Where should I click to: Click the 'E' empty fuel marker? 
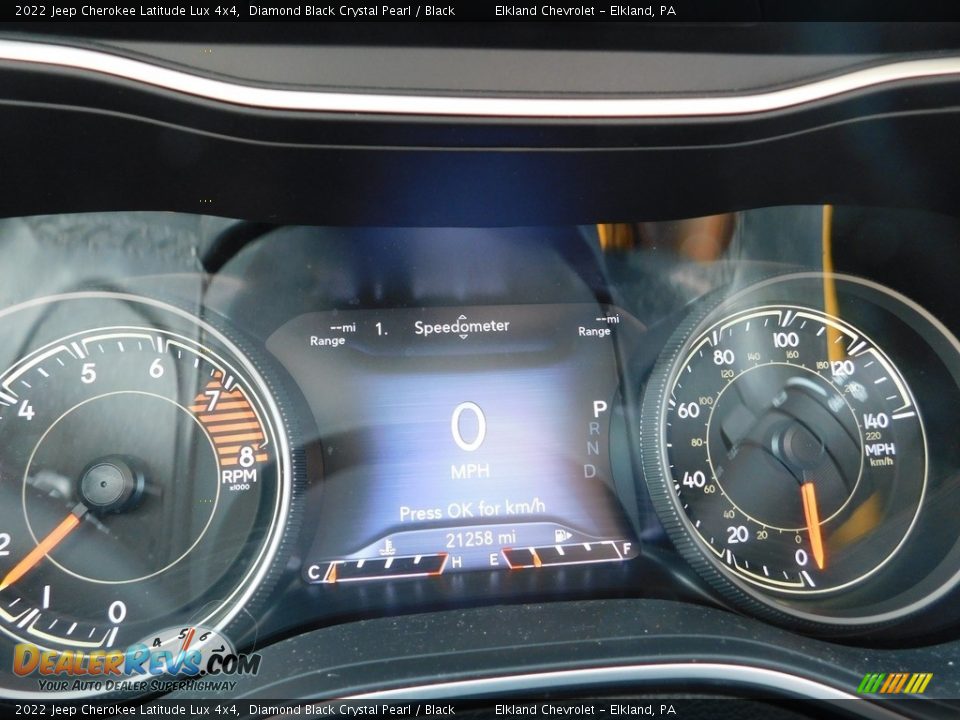pyautogui.click(x=493, y=560)
